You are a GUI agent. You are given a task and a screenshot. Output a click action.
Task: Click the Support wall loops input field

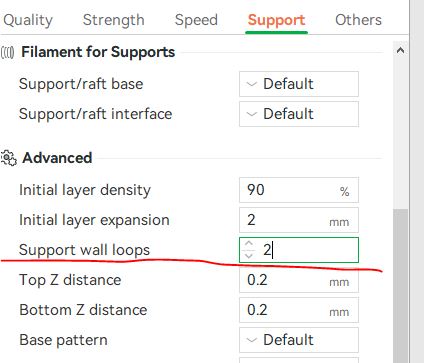(x=299, y=250)
